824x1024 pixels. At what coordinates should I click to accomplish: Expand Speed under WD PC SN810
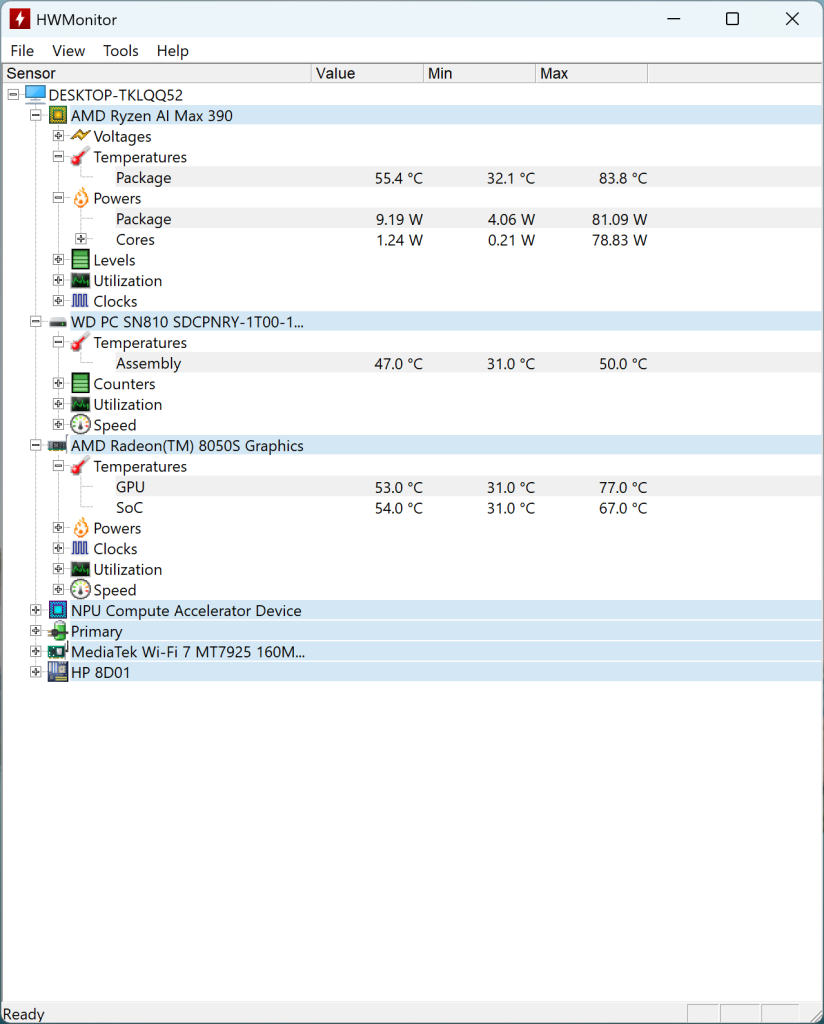tap(59, 424)
